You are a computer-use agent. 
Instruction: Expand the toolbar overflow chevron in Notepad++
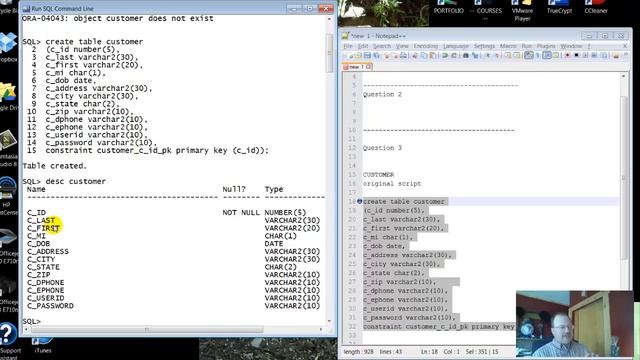click(x=625, y=54)
